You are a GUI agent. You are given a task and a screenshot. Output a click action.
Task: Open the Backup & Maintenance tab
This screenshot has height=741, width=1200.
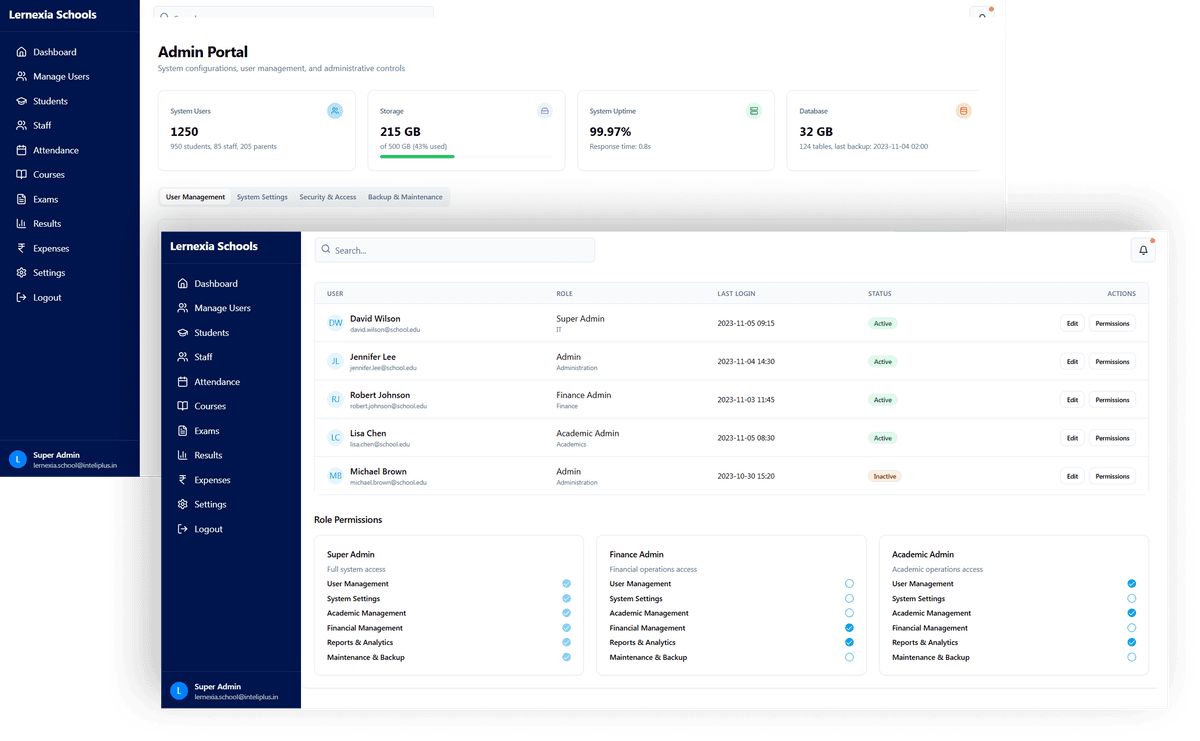406,197
